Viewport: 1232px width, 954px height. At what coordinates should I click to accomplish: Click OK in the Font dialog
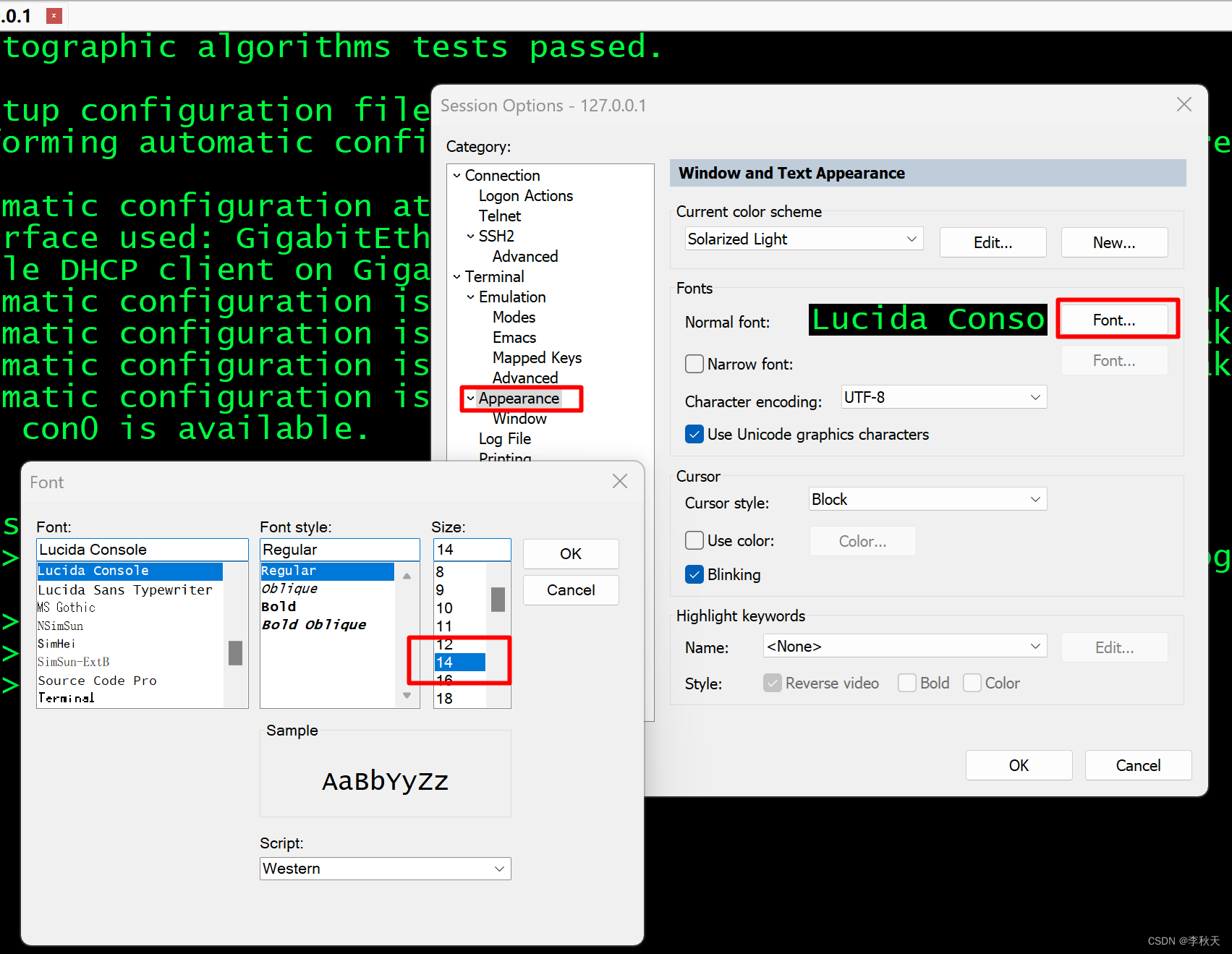click(570, 554)
